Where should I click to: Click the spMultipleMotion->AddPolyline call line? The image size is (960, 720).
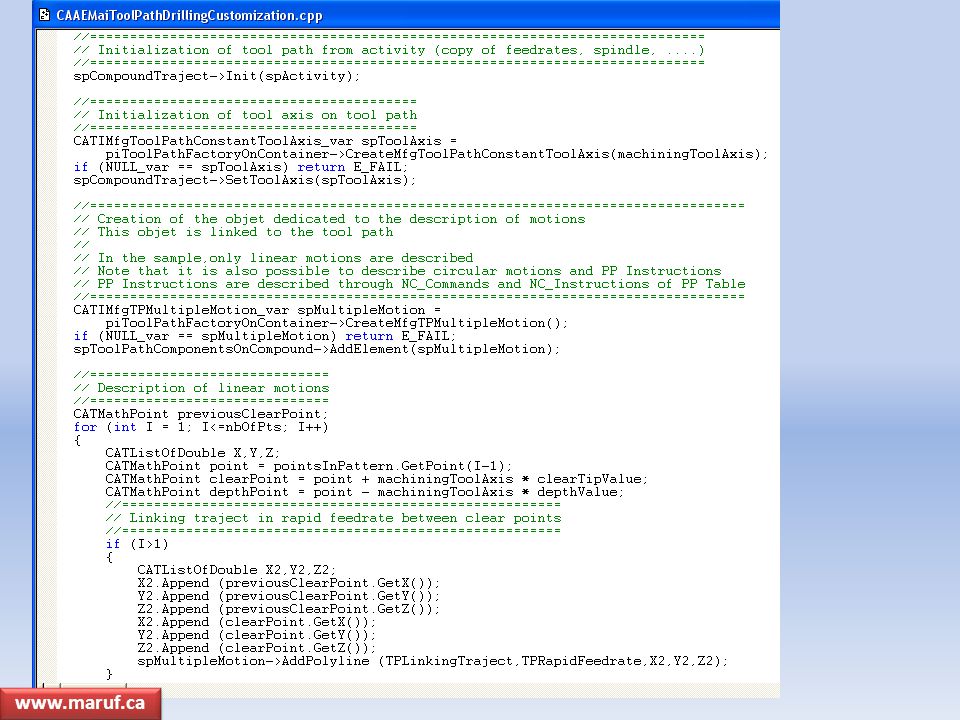[432, 661]
